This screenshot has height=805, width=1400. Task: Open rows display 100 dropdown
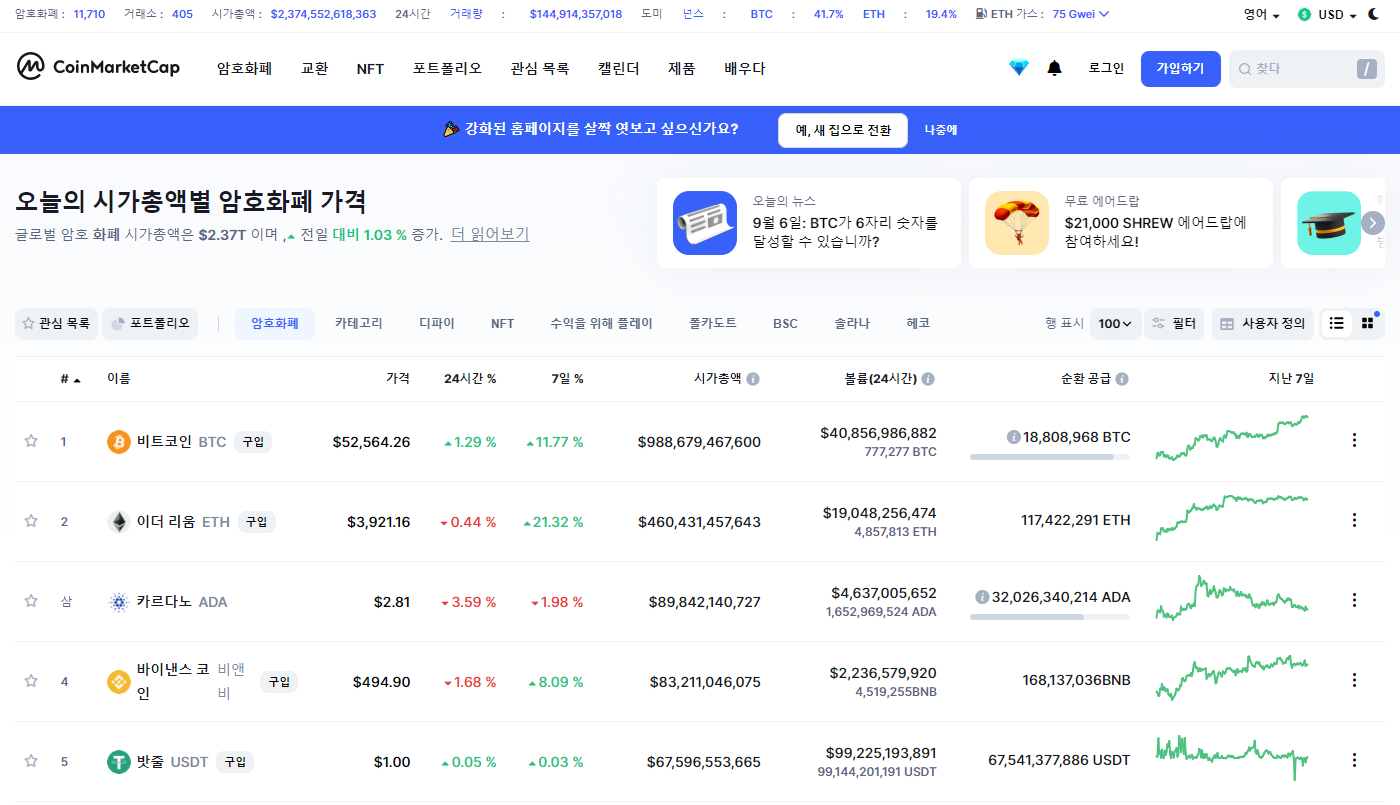(1115, 323)
